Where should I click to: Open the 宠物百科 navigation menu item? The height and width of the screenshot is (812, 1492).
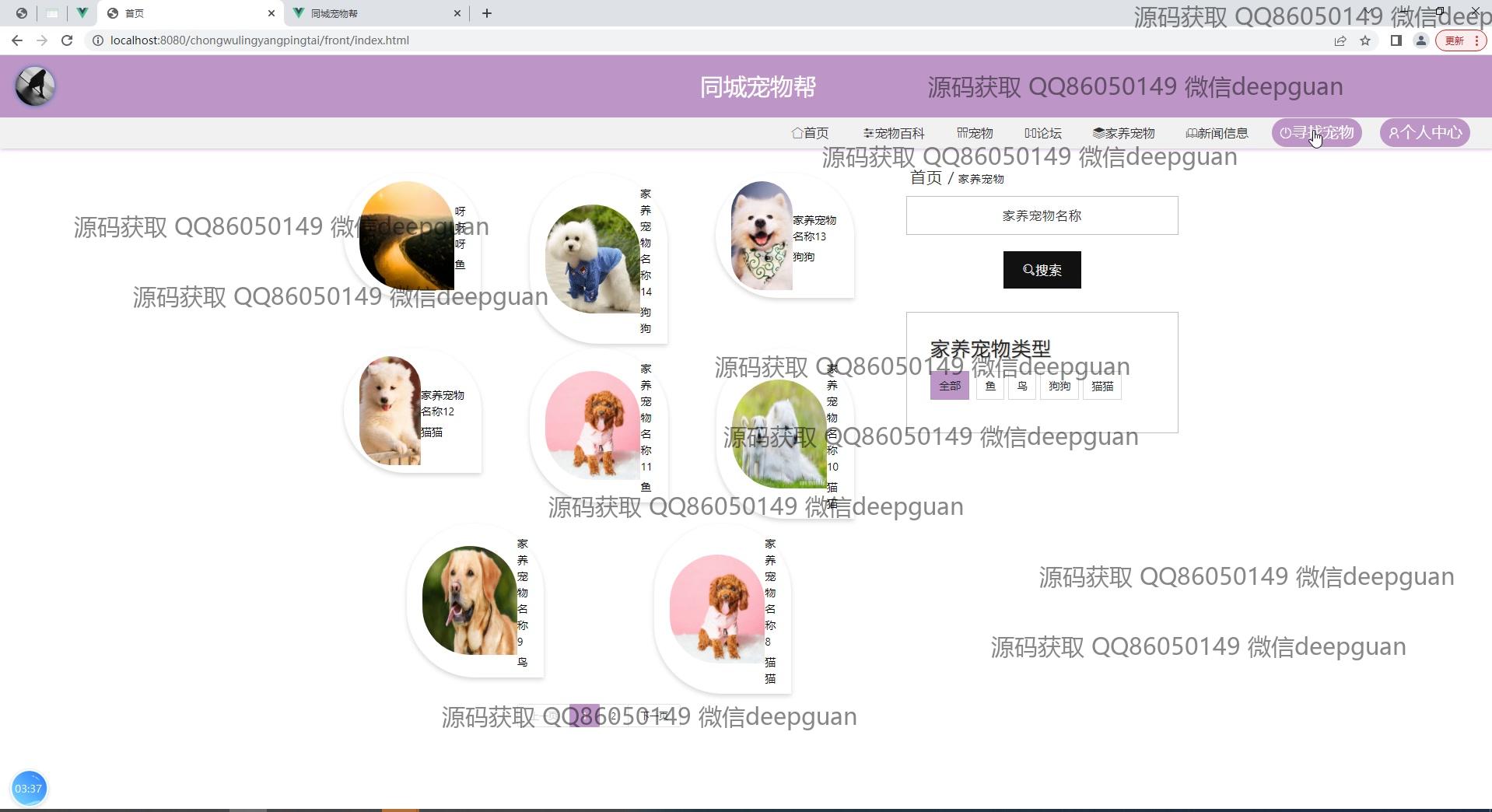click(x=894, y=133)
